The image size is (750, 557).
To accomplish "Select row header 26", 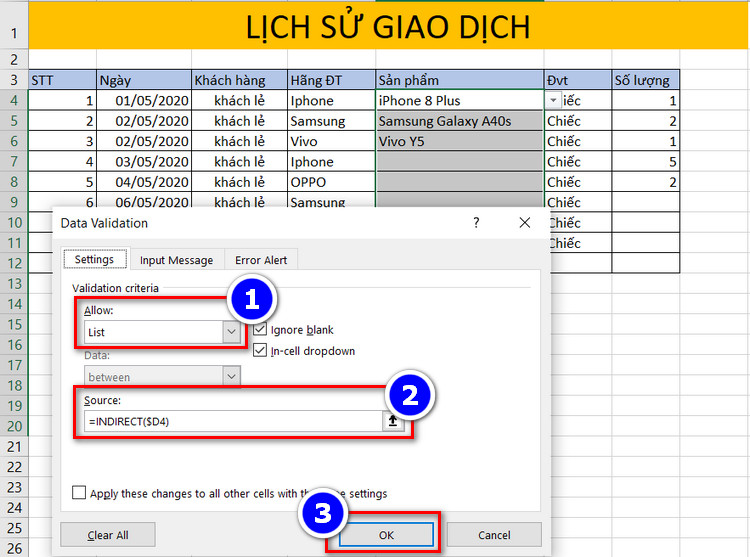I will point(14,548).
